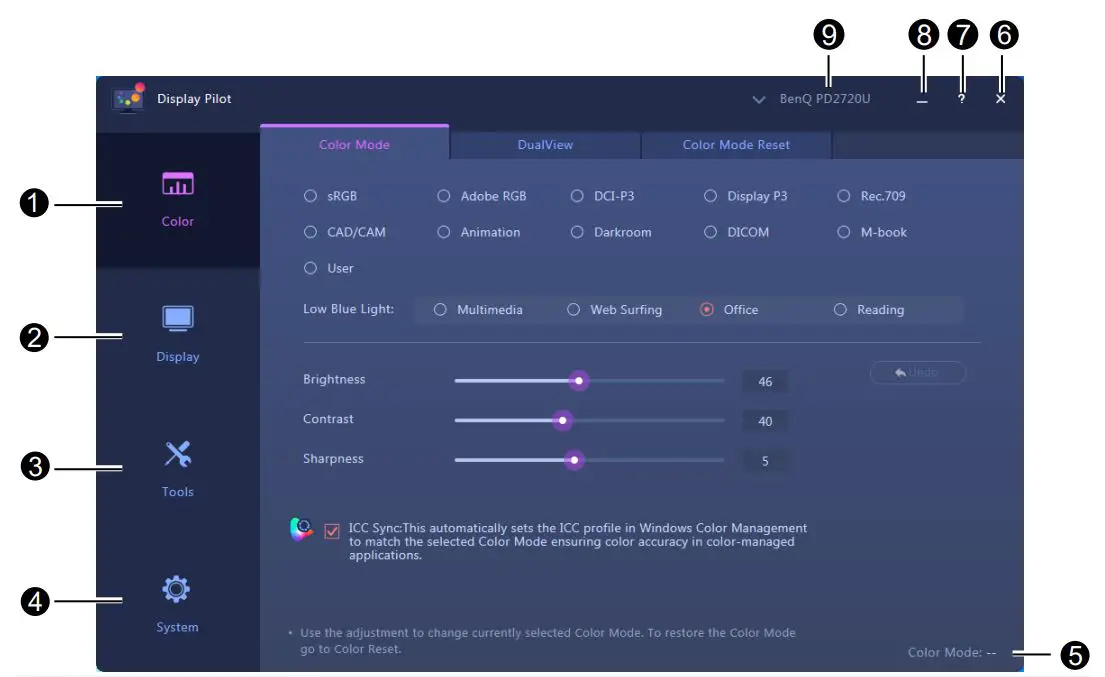Click the ICC Sync description text
1105x677 pixels.
coord(578,541)
